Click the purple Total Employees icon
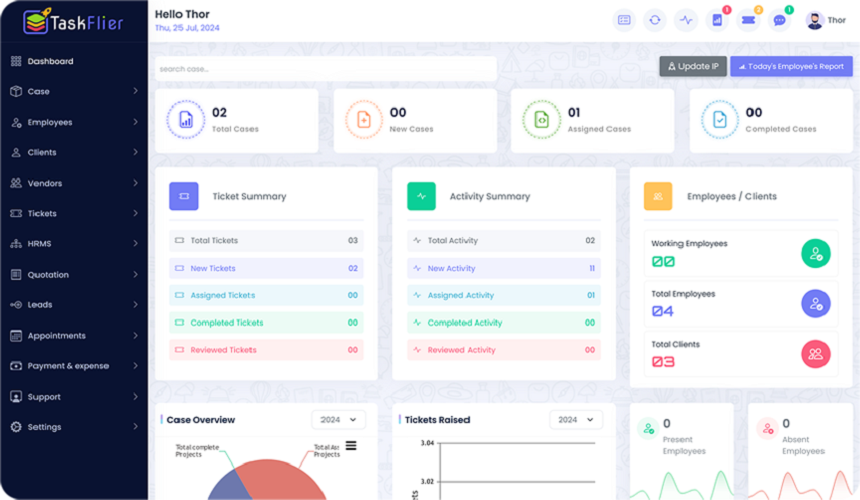 tap(816, 304)
